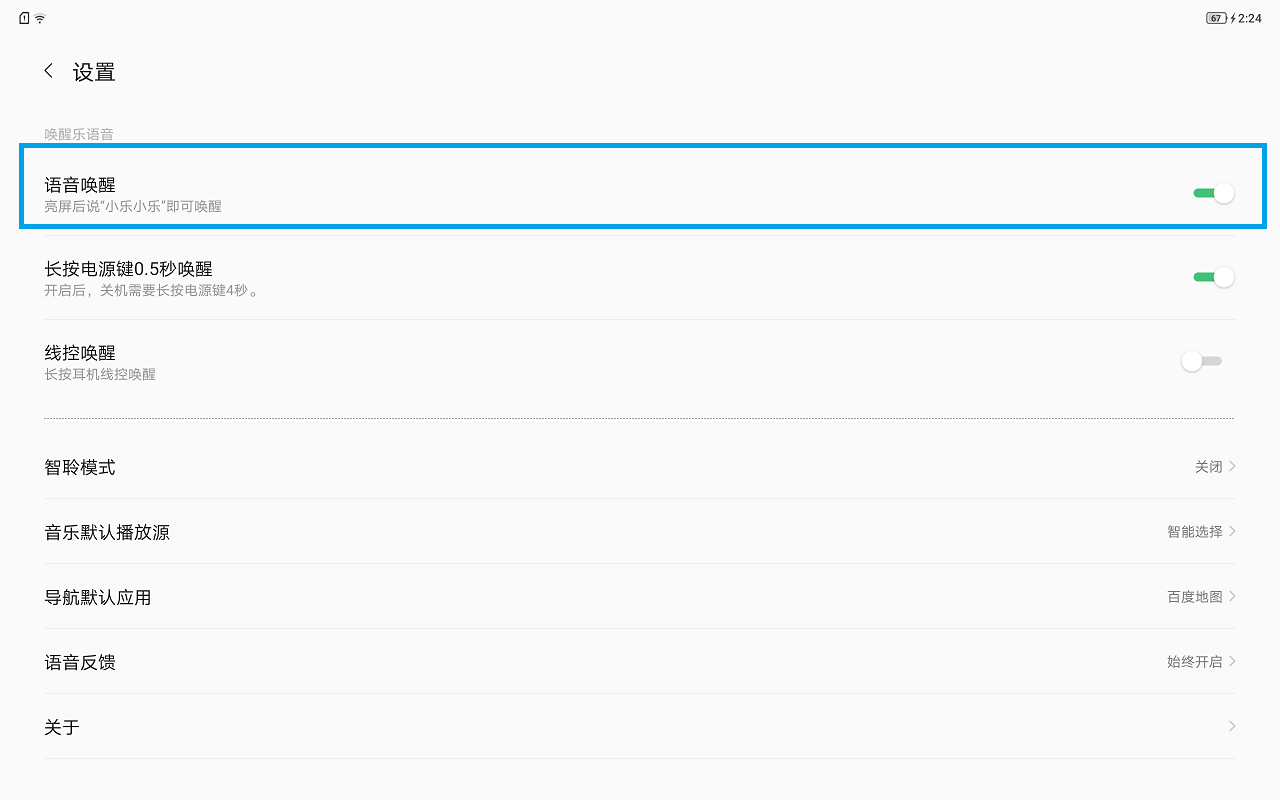Open 智聆模式 chevron arrow
This screenshot has width=1280, height=800.
1232,466
